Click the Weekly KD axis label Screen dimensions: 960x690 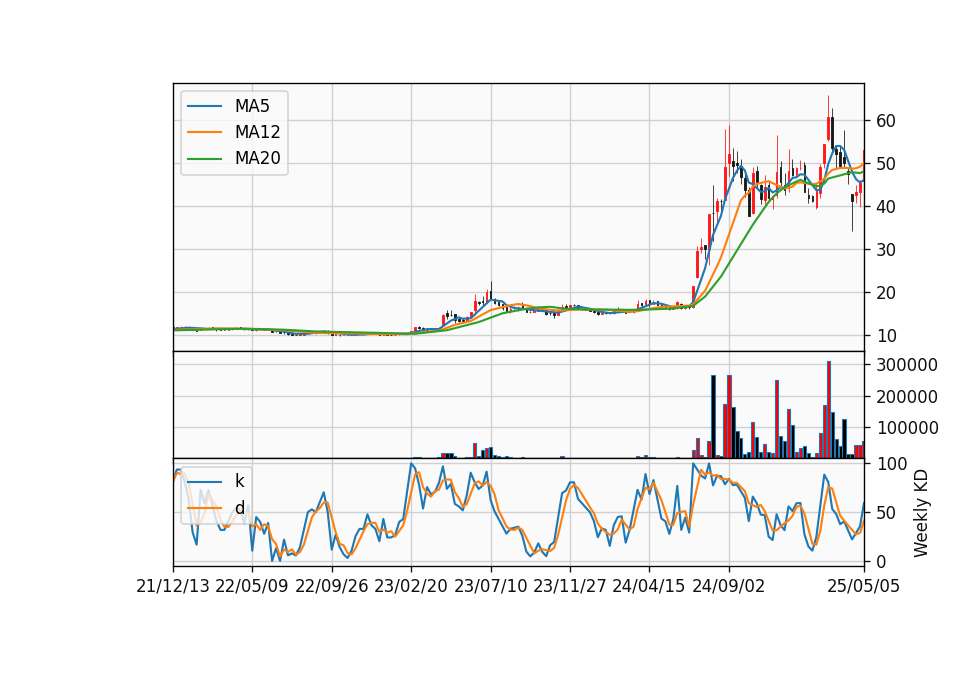[x=921, y=513]
